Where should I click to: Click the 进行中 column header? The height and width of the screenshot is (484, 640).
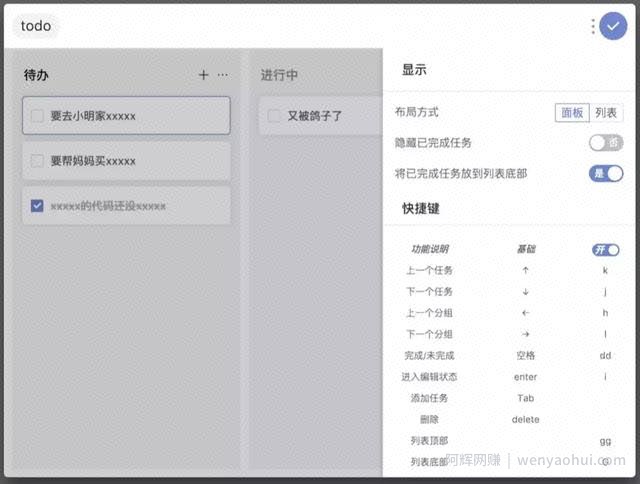(279, 75)
